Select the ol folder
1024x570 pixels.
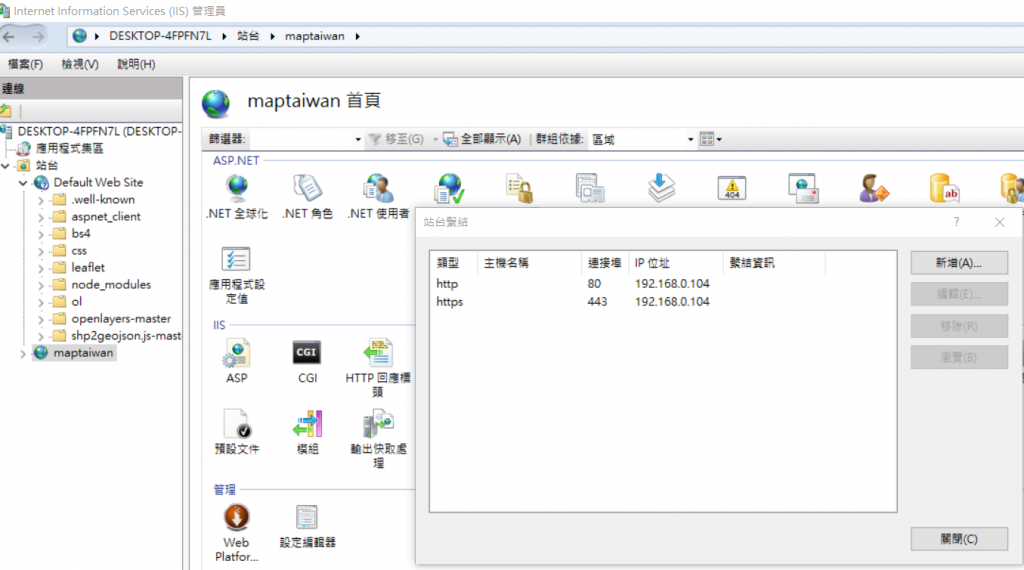[x=76, y=302]
